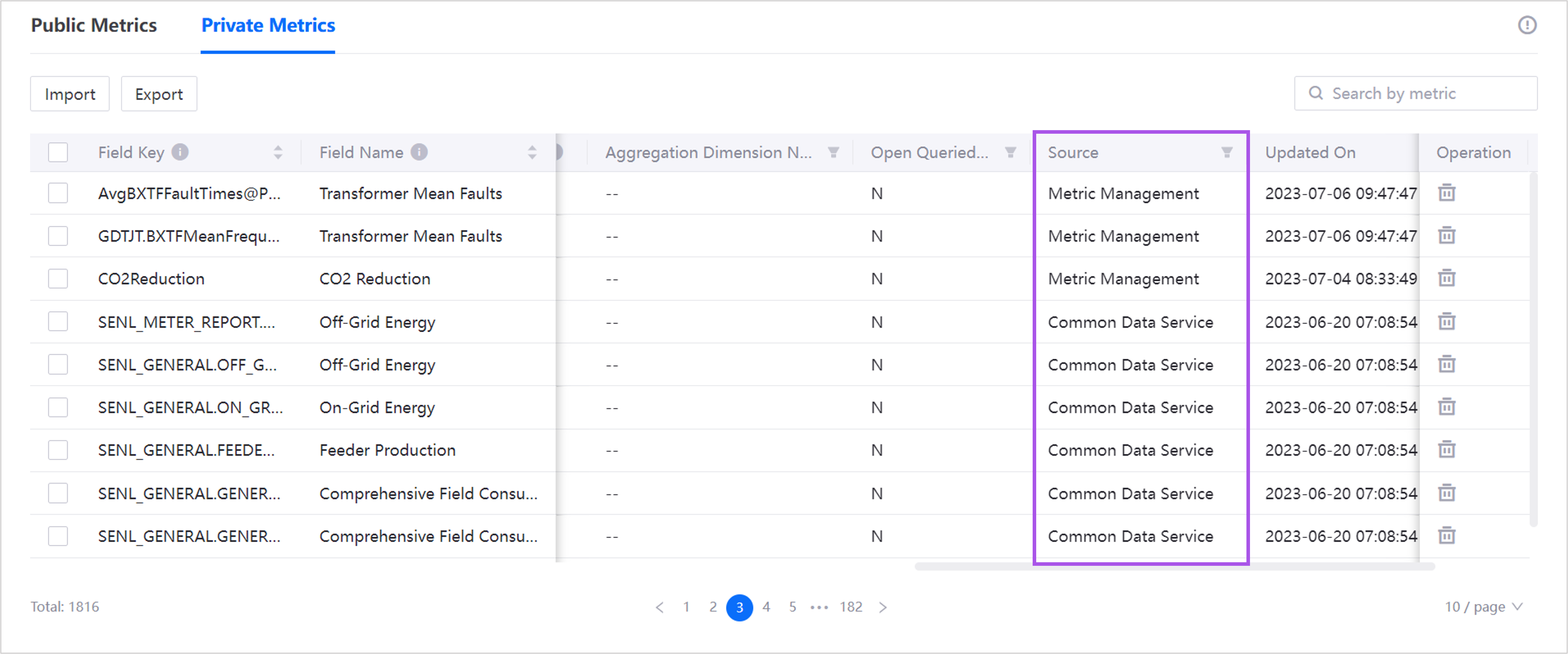Screen dimensions: 1568x654
Task: Tick the select-all header checkbox
Action: [x=58, y=152]
